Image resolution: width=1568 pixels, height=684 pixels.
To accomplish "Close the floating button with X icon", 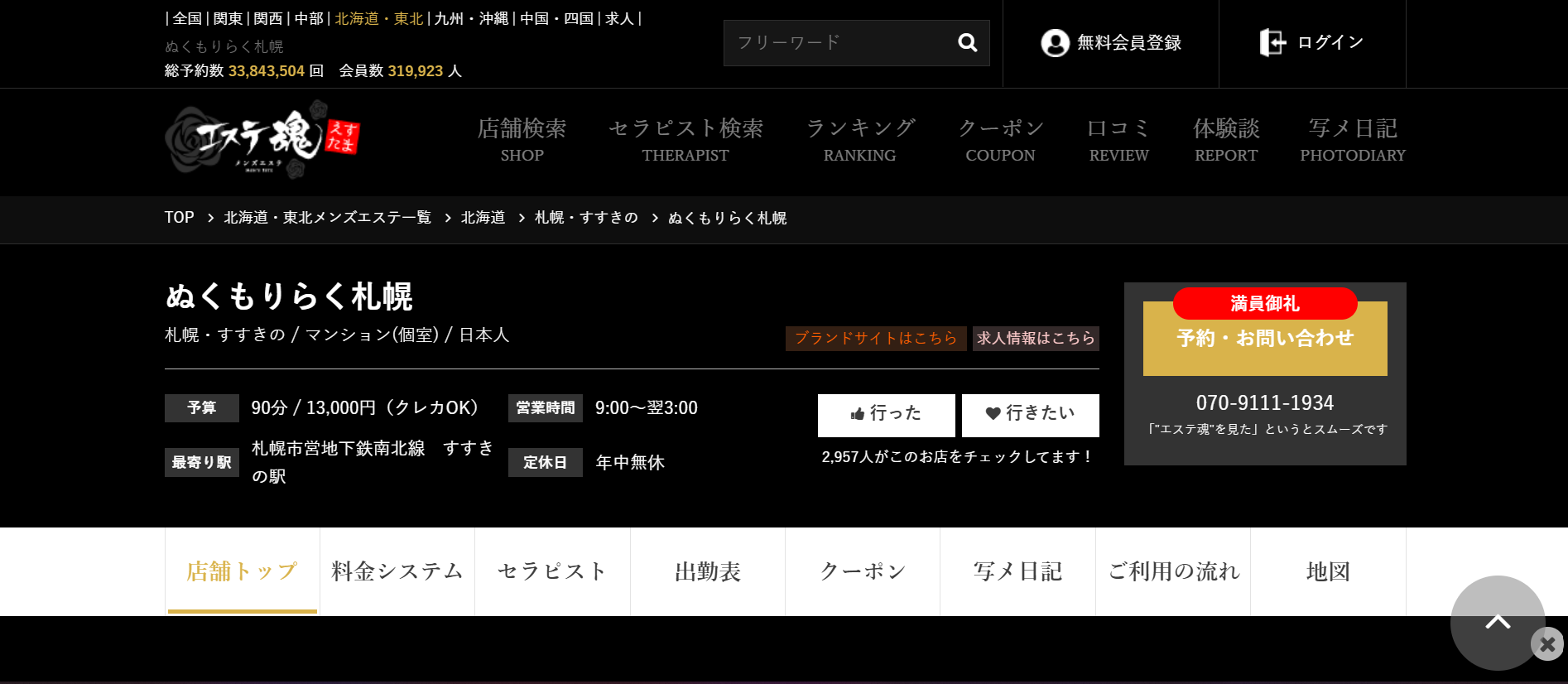I will coord(1547,644).
